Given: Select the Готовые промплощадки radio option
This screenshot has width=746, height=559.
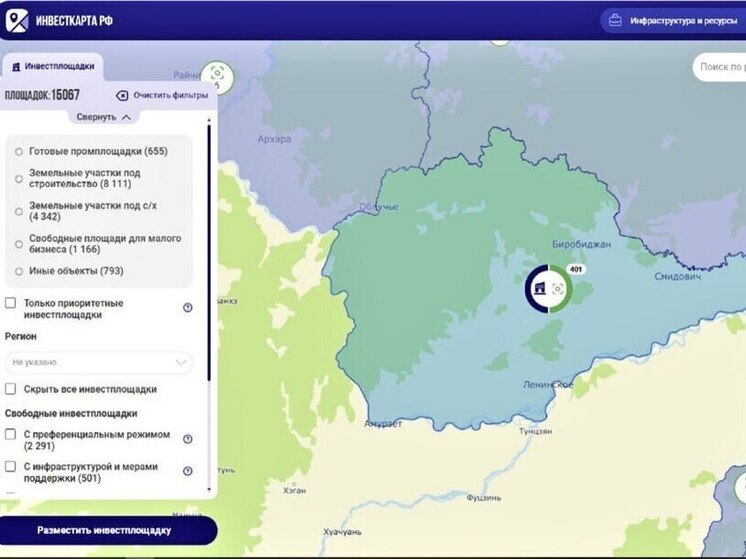Looking at the screenshot, I should 19,152.
